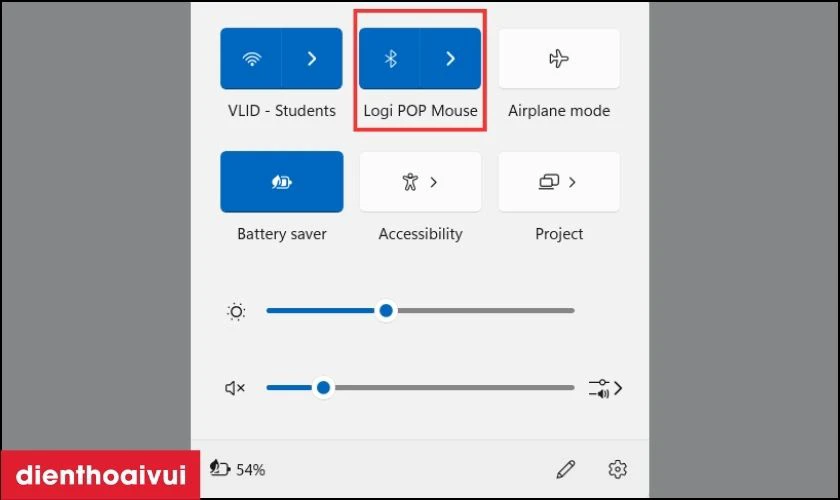This screenshot has height=500, width=840.
Task: Turn off the Battery saver tile
Action: point(282,182)
